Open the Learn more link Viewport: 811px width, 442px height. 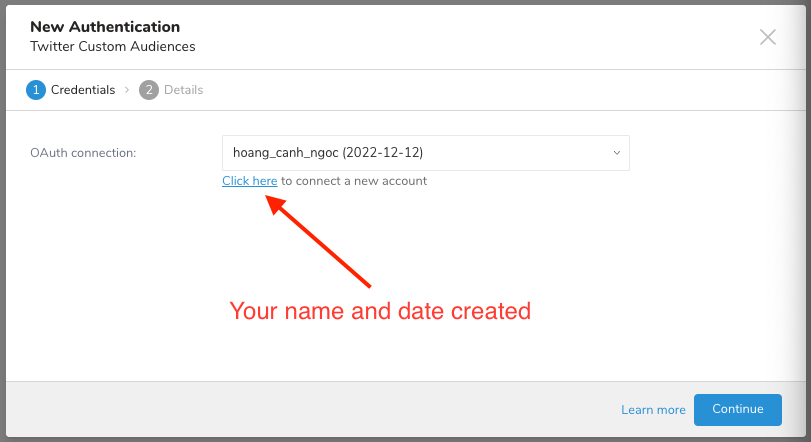[x=653, y=410]
